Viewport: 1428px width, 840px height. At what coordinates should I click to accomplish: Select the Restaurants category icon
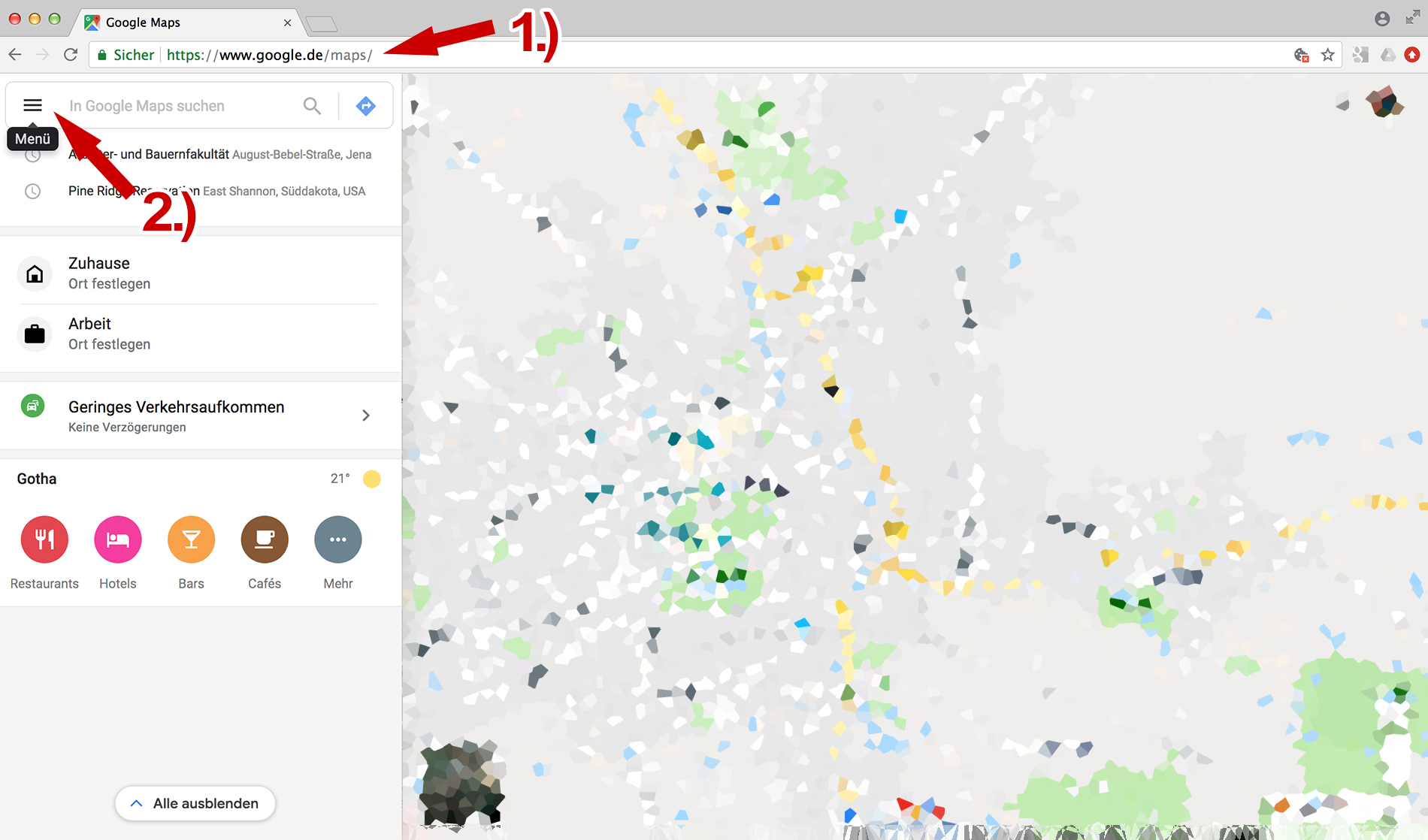44,539
